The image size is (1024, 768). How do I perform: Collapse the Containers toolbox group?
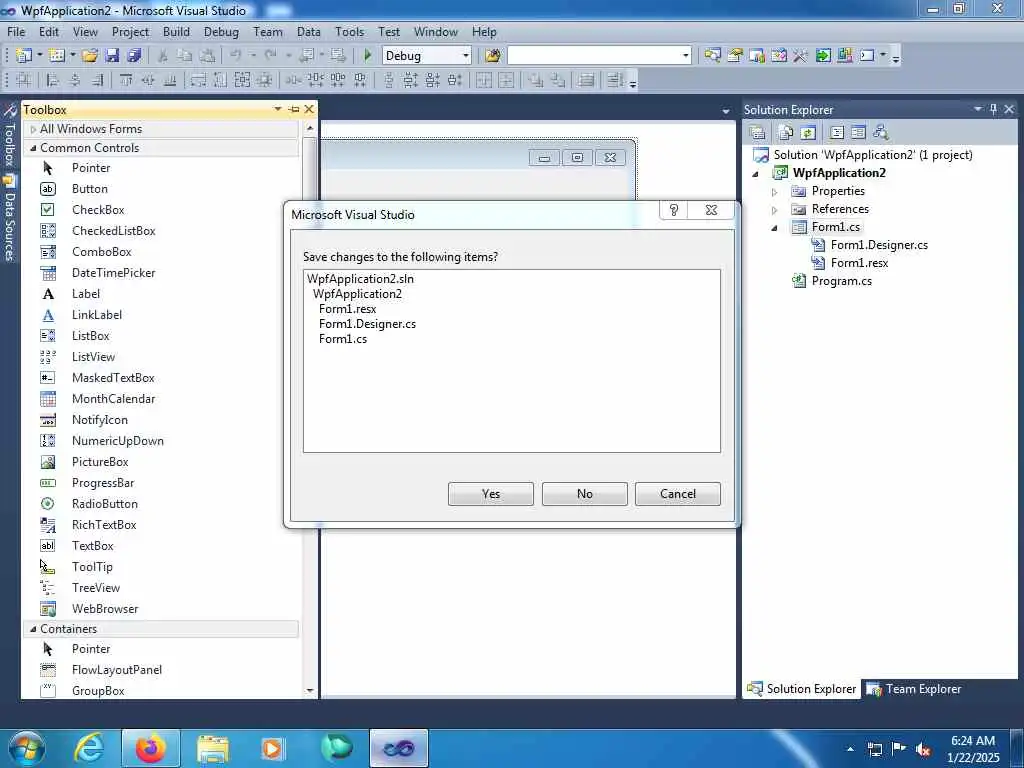(x=33, y=629)
